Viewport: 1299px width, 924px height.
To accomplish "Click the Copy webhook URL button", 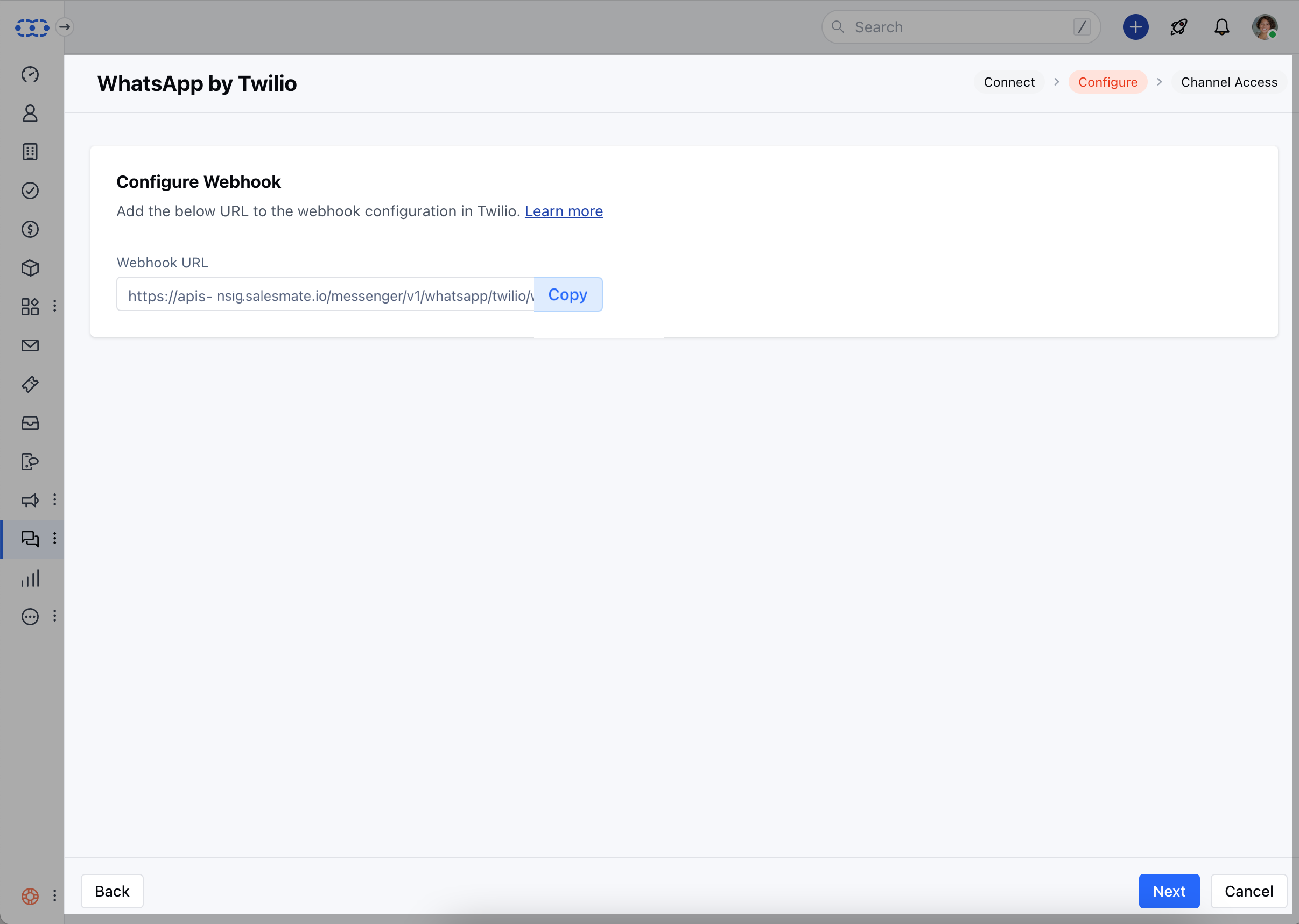I will coord(568,295).
